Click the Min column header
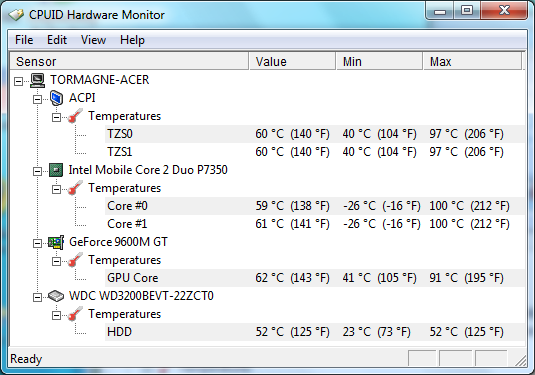 coord(379,62)
